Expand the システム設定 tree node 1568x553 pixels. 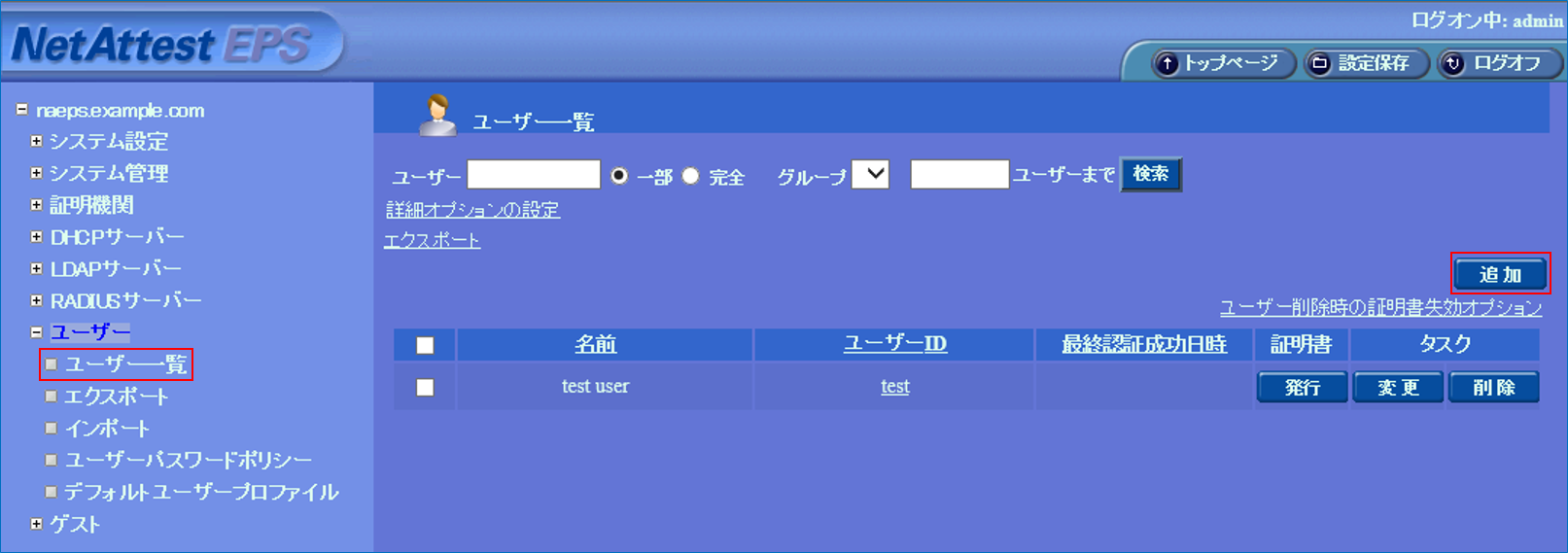36,141
